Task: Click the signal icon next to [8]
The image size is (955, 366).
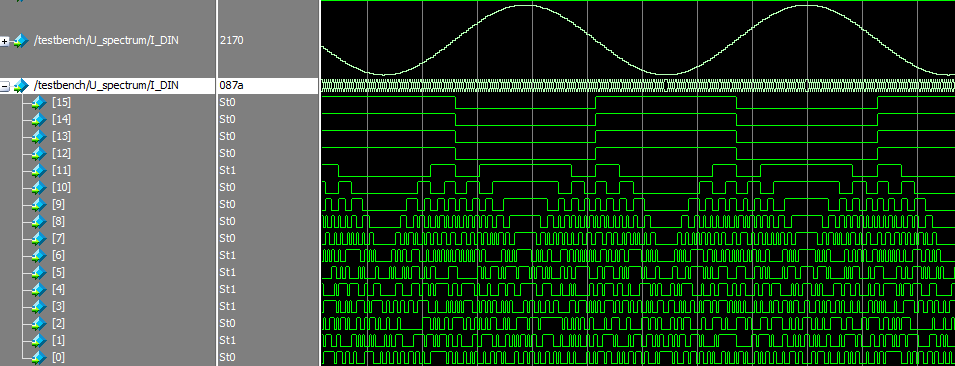Action: pos(40,222)
